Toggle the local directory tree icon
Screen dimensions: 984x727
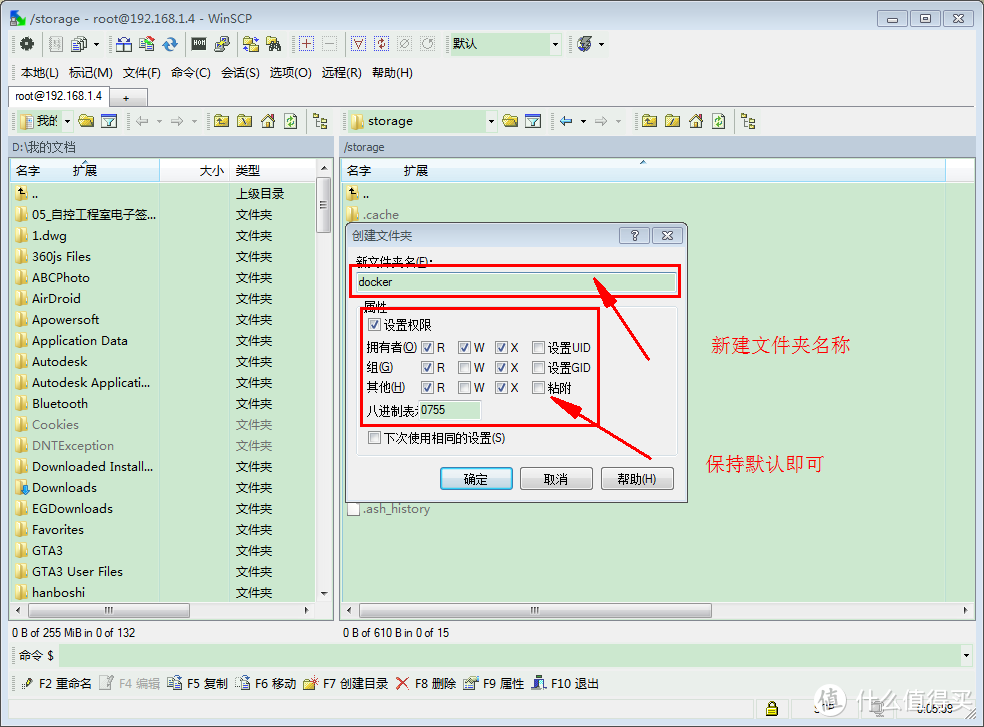coord(320,121)
